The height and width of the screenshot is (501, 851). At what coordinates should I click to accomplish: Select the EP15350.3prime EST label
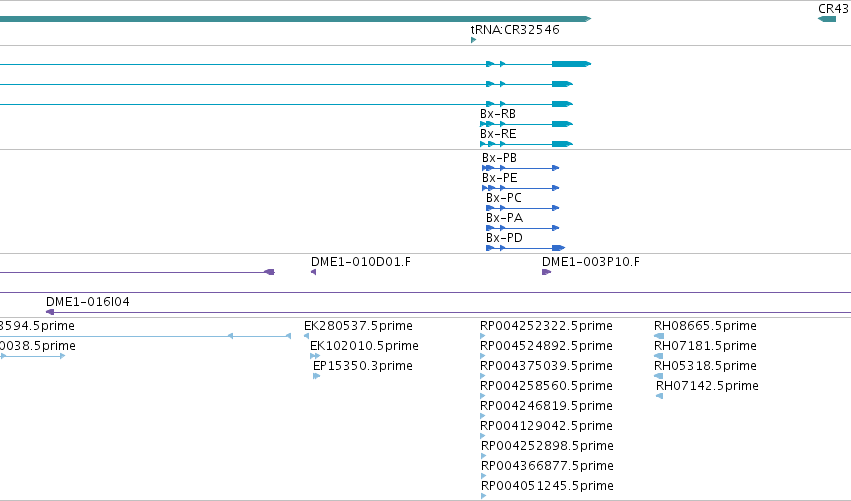click(363, 366)
